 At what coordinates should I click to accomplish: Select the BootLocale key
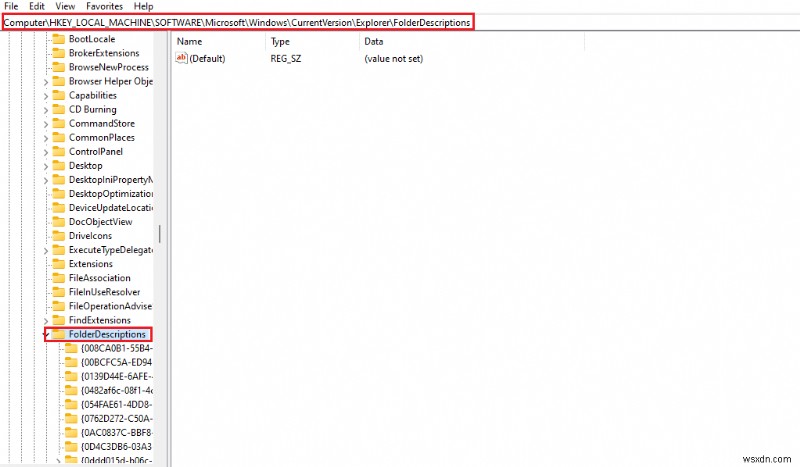point(92,39)
